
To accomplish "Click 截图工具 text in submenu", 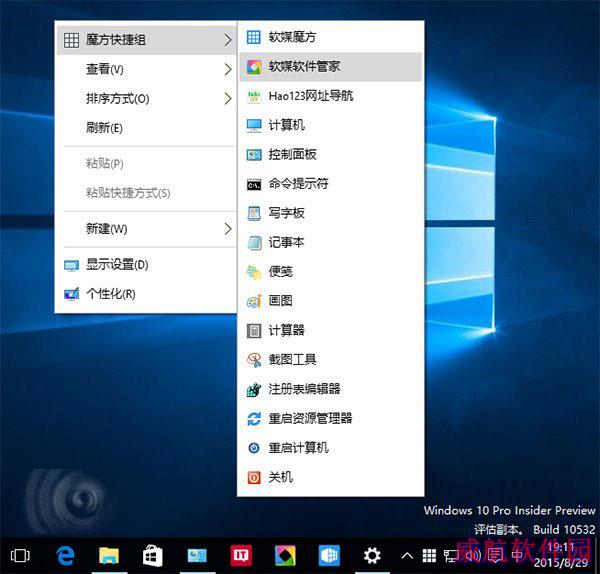I will point(292,360).
